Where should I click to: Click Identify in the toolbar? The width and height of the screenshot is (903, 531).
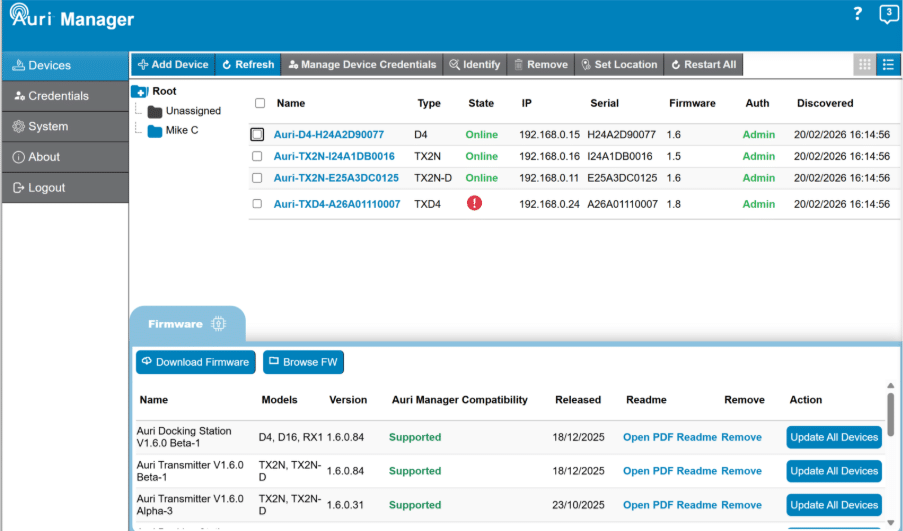[x=475, y=65]
